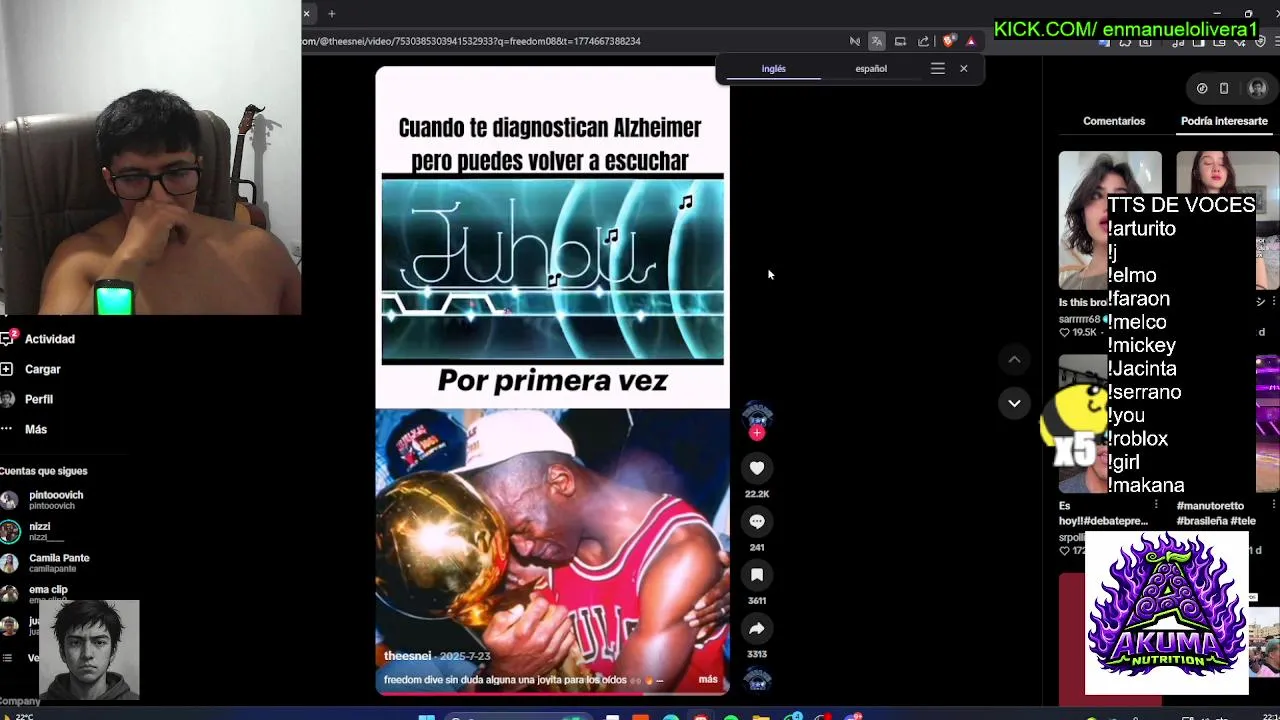1280x720 pixels.
Task: Open a new browser tab with plus
Action: [x=331, y=13]
